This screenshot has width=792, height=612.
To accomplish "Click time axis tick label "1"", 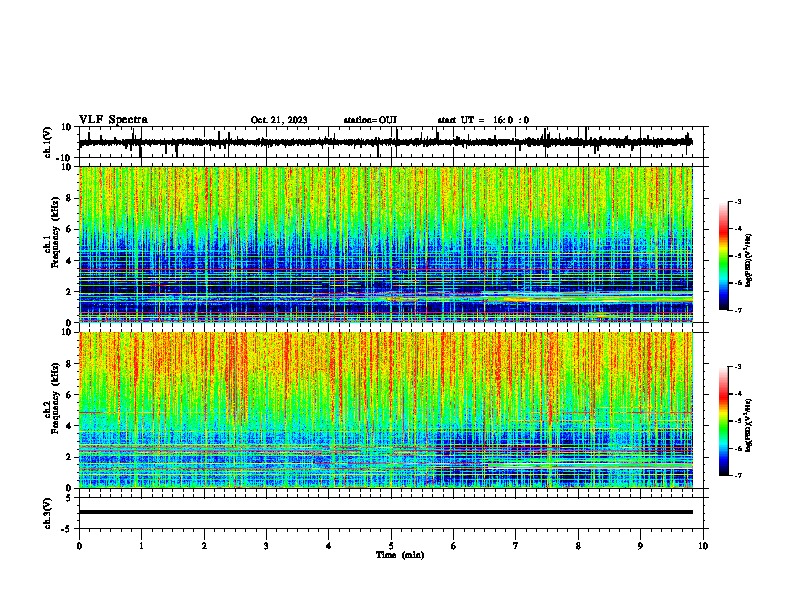I will [141, 546].
